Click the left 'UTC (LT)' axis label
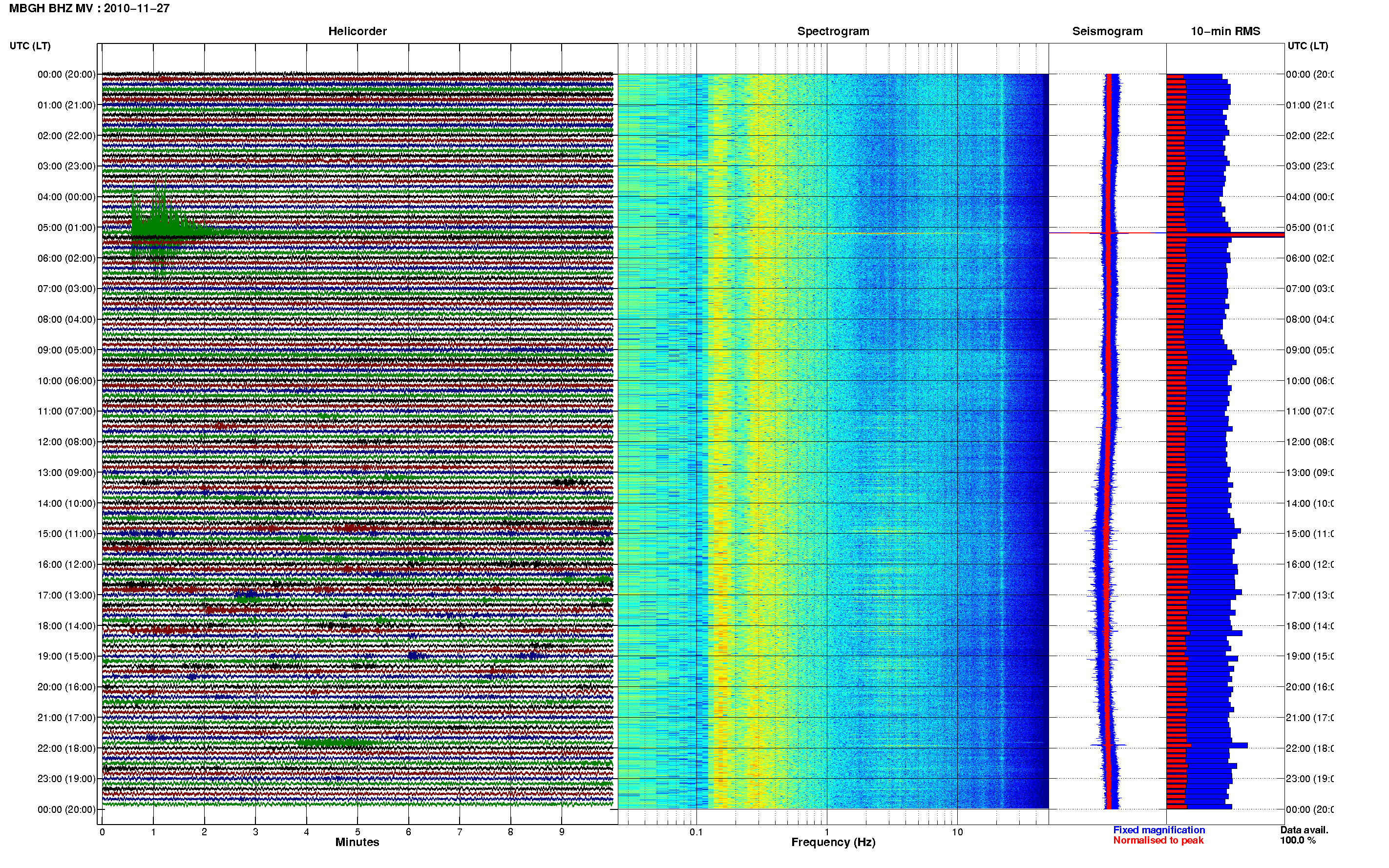The width and height of the screenshot is (1389, 868). click(30, 46)
